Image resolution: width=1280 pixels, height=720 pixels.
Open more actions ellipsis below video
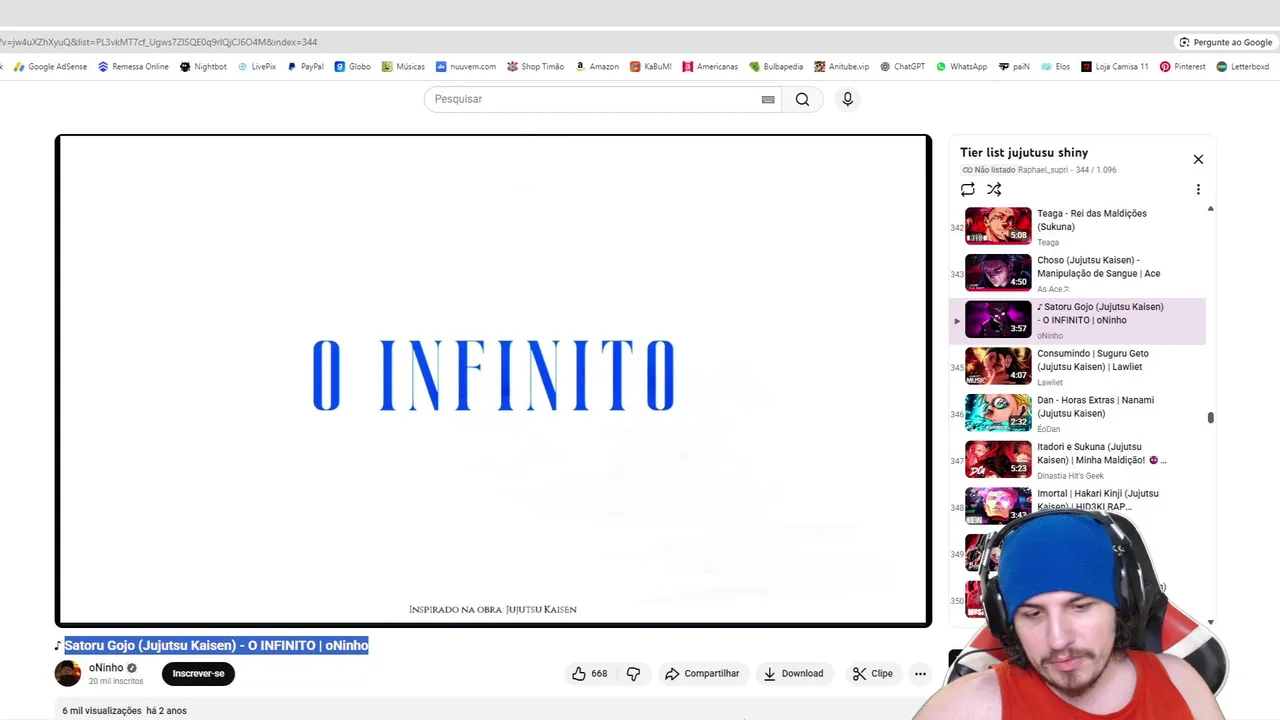[920, 674]
